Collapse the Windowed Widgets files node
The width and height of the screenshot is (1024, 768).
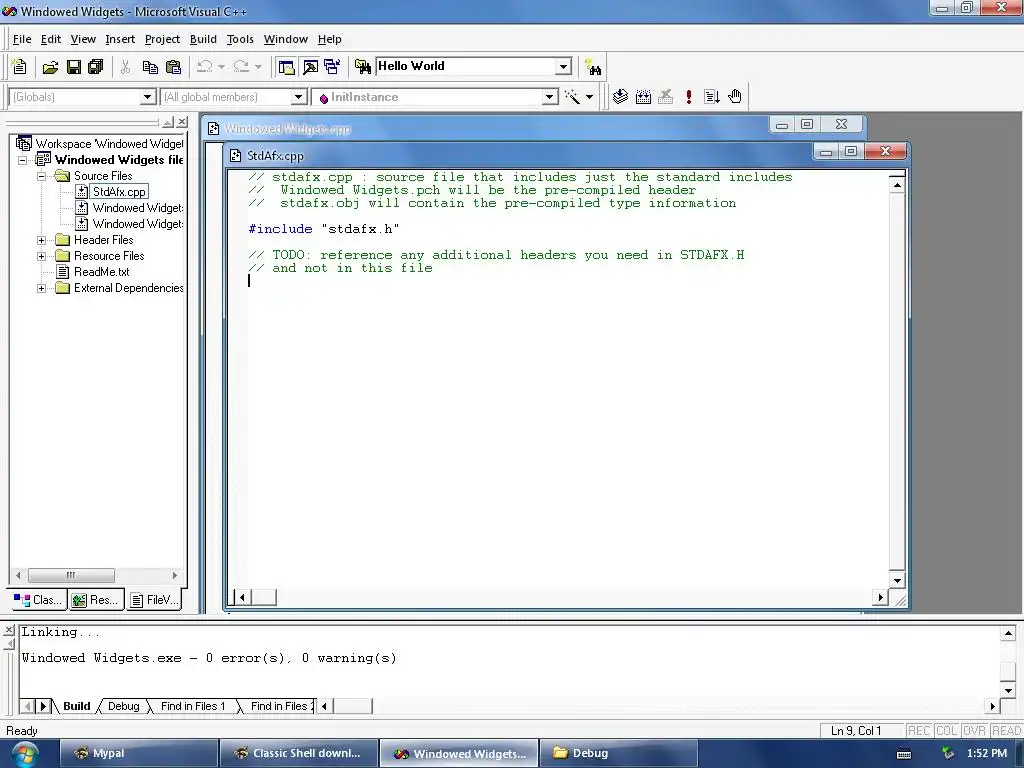pyautogui.click(x=22, y=160)
